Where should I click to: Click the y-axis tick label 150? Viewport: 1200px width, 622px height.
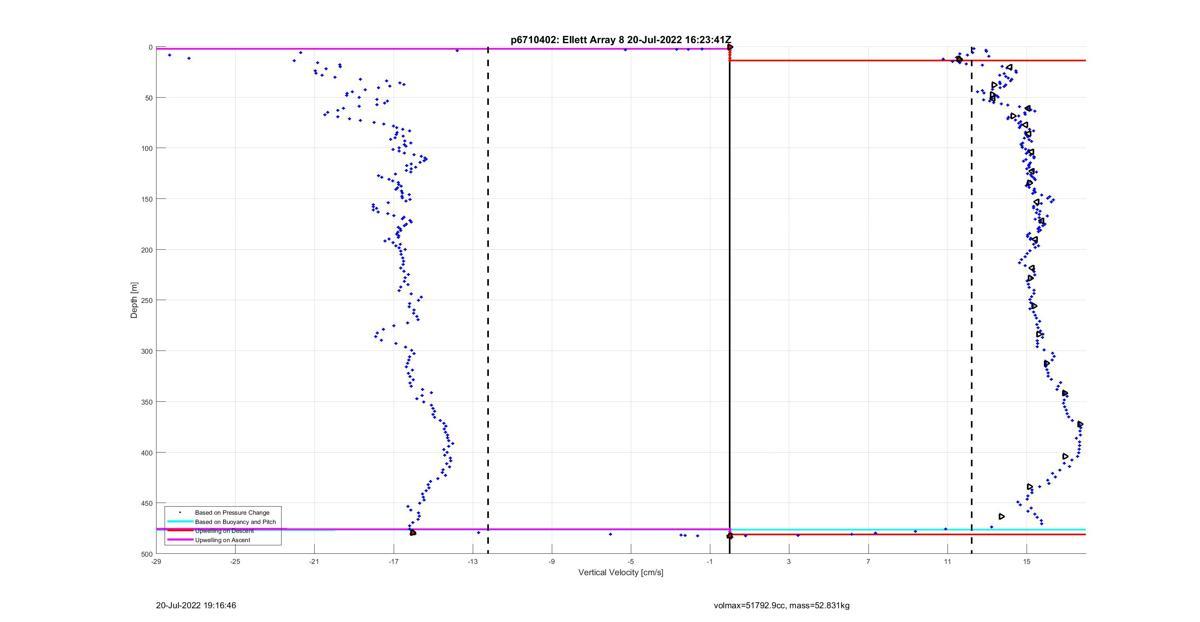click(x=146, y=199)
